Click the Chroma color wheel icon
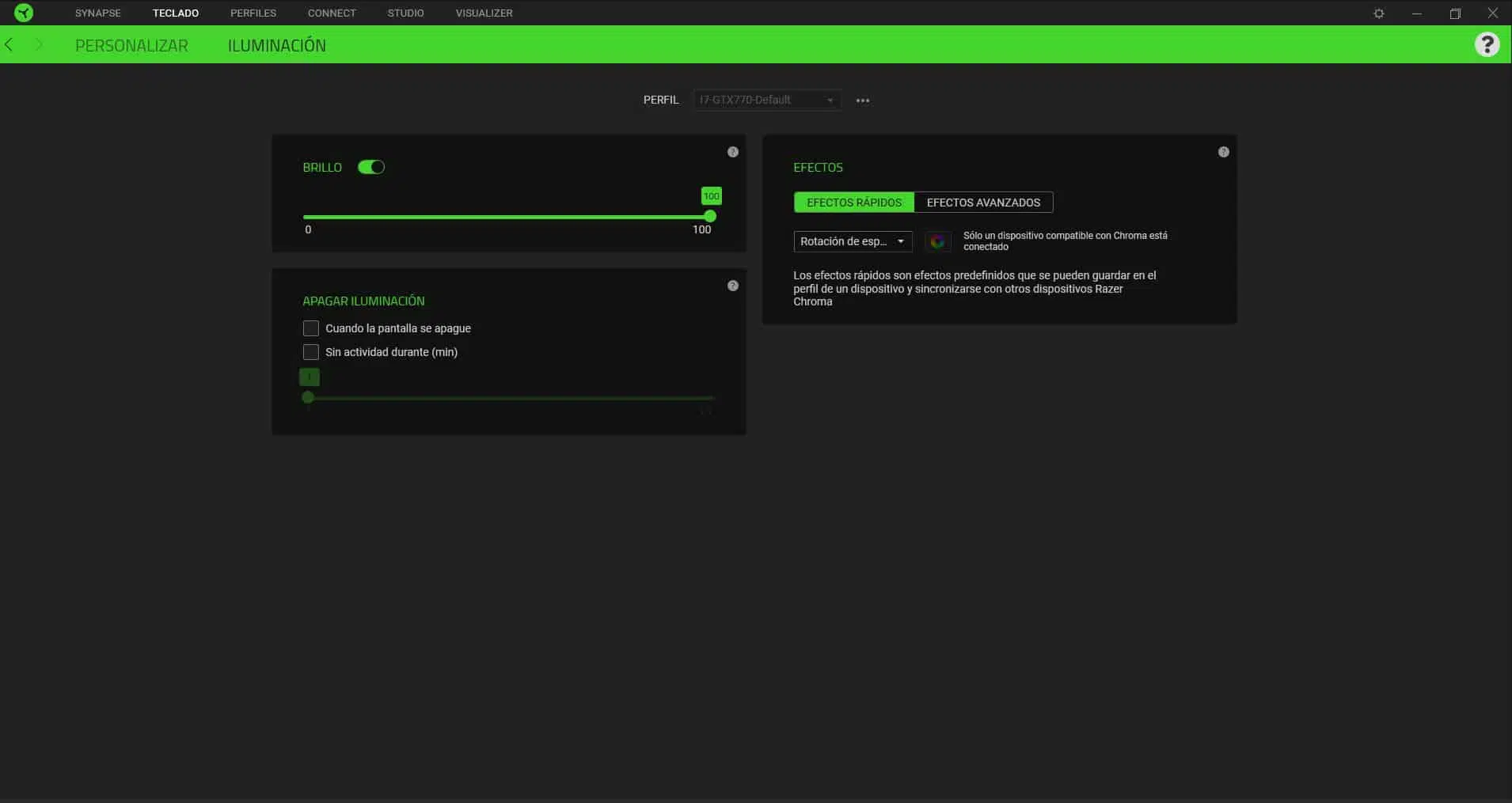 point(938,241)
